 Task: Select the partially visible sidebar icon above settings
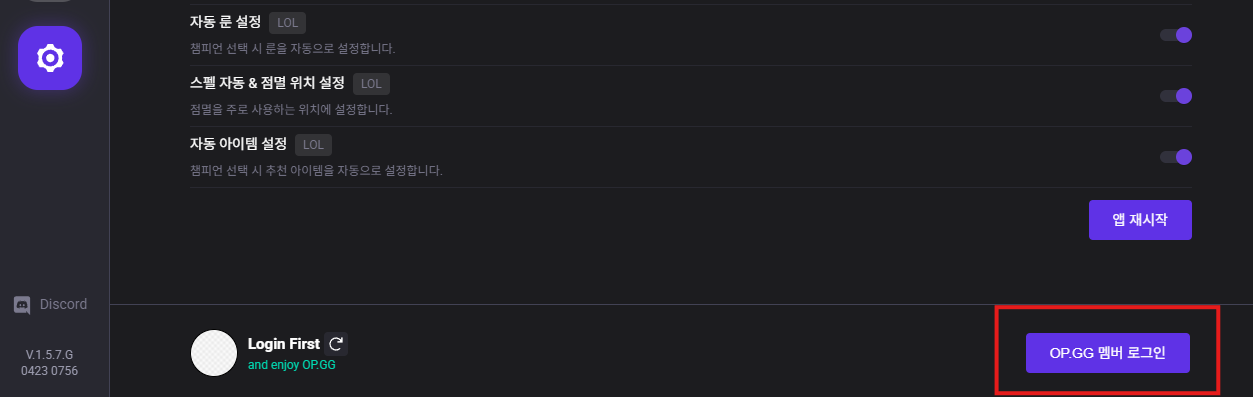pyautogui.click(x=50, y=2)
